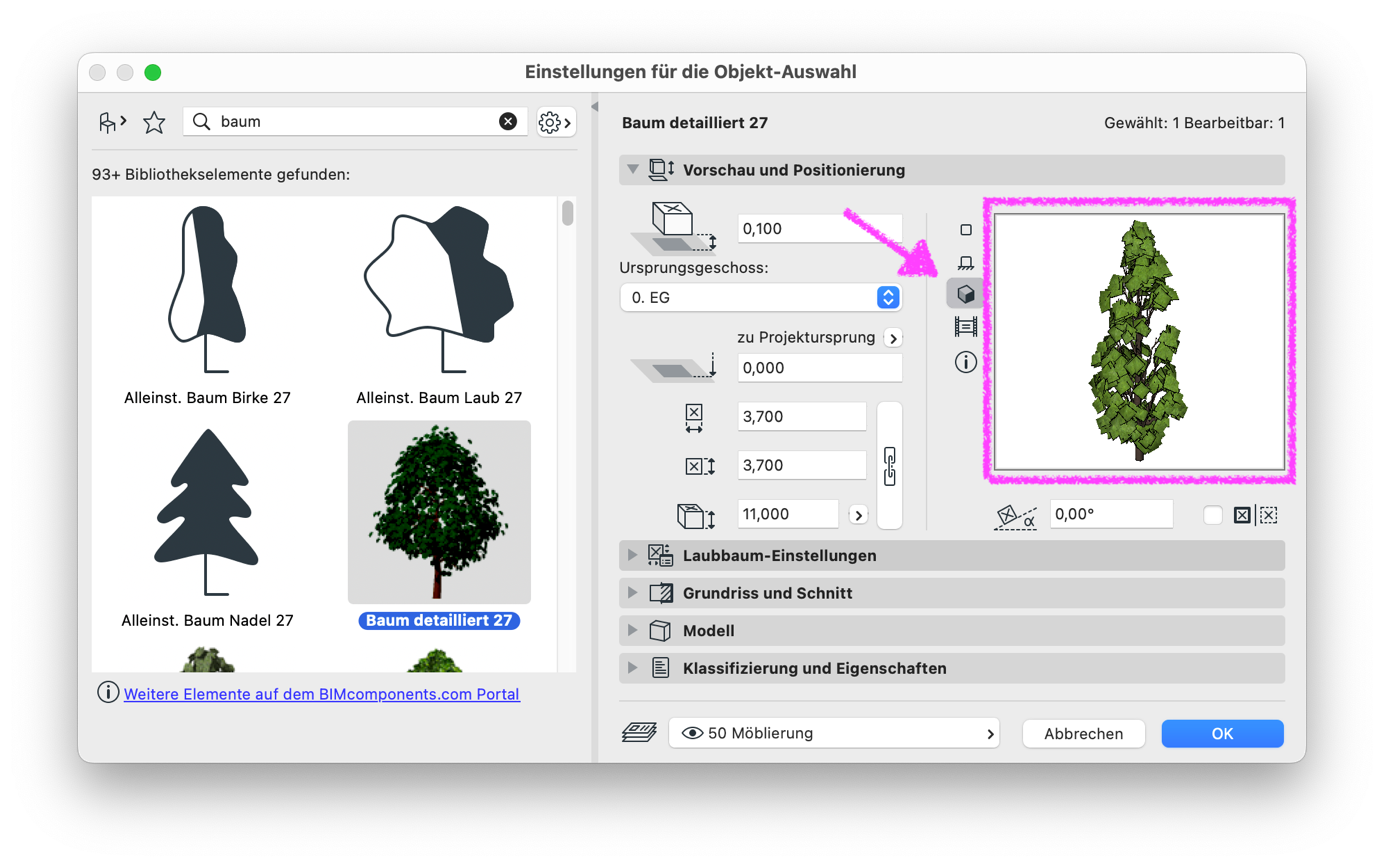The height and width of the screenshot is (866, 1384).
Task: Switch preview to floor plan view
Action: [x=965, y=229]
